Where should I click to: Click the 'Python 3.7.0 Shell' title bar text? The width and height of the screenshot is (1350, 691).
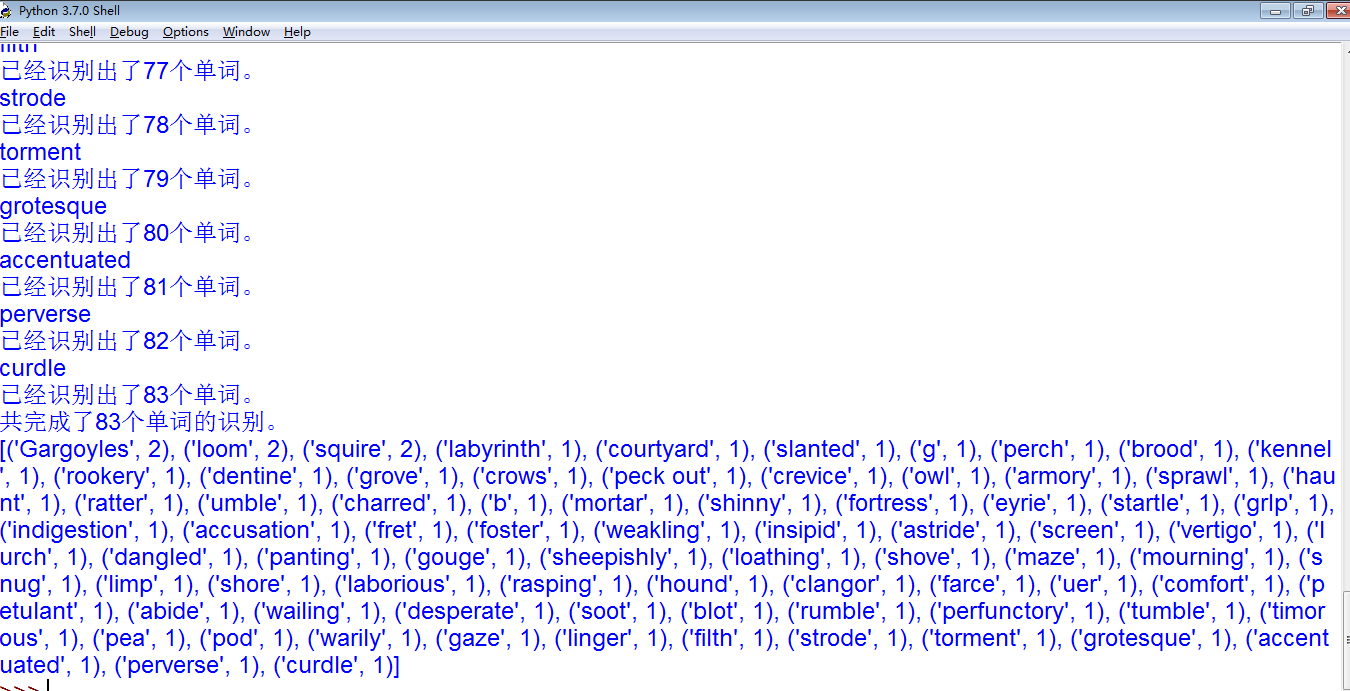coord(69,10)
